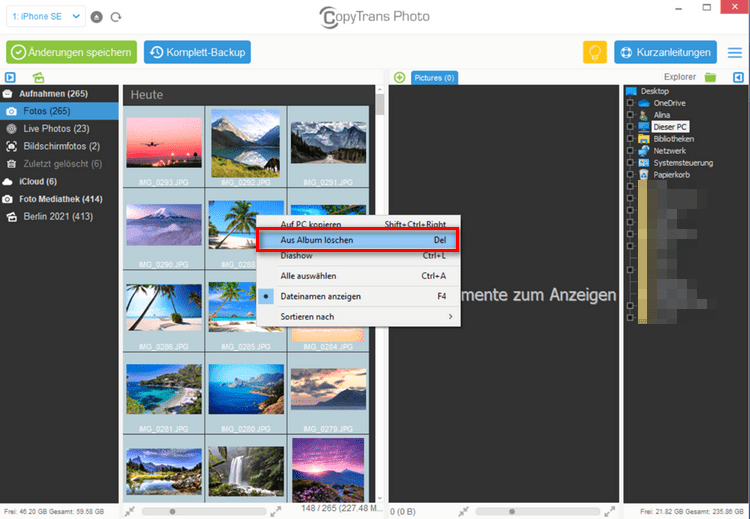Select Fotos (265) album

[x=59, y=111]
